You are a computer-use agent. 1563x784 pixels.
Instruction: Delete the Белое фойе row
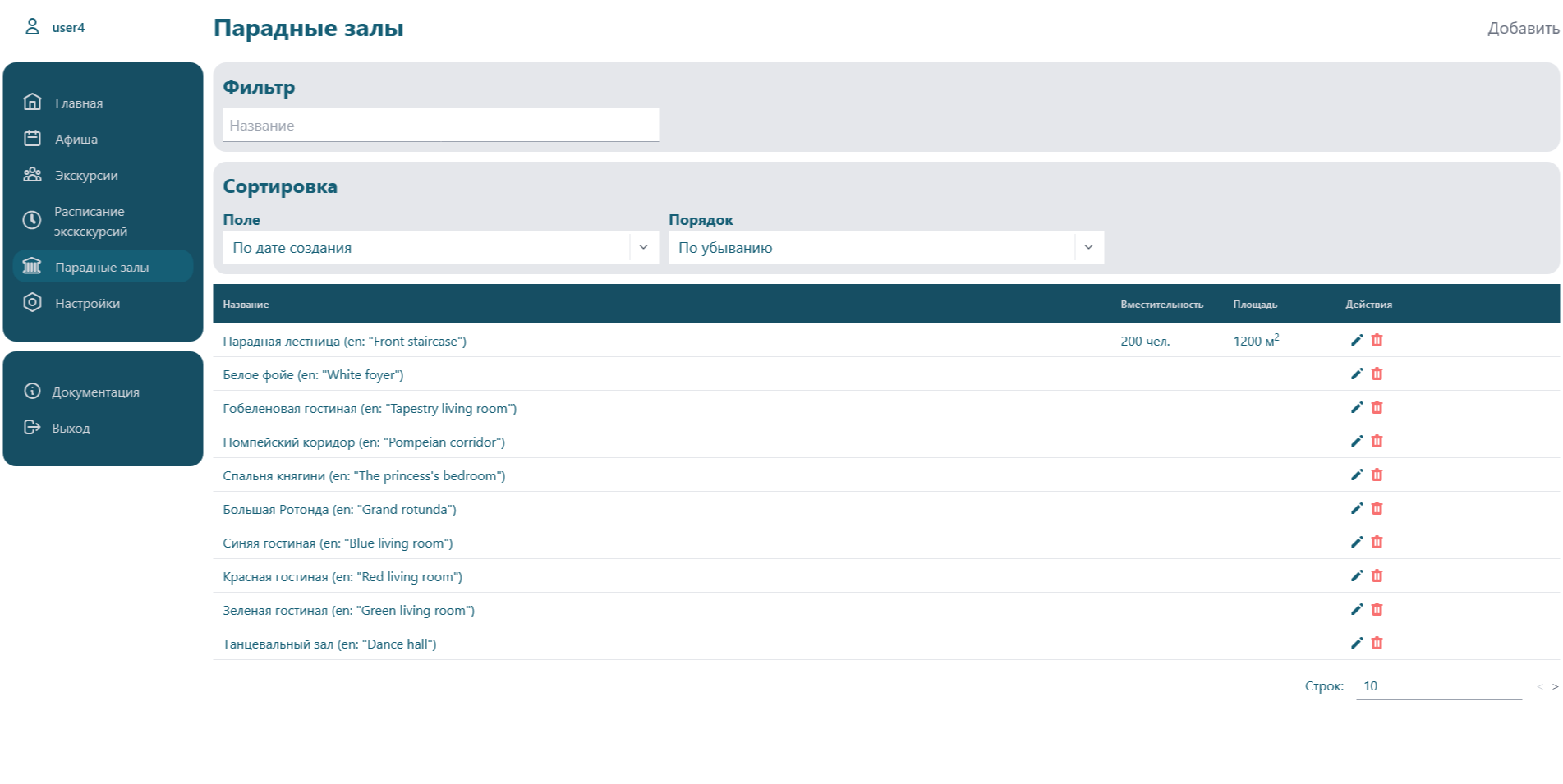pos(1377,374)
